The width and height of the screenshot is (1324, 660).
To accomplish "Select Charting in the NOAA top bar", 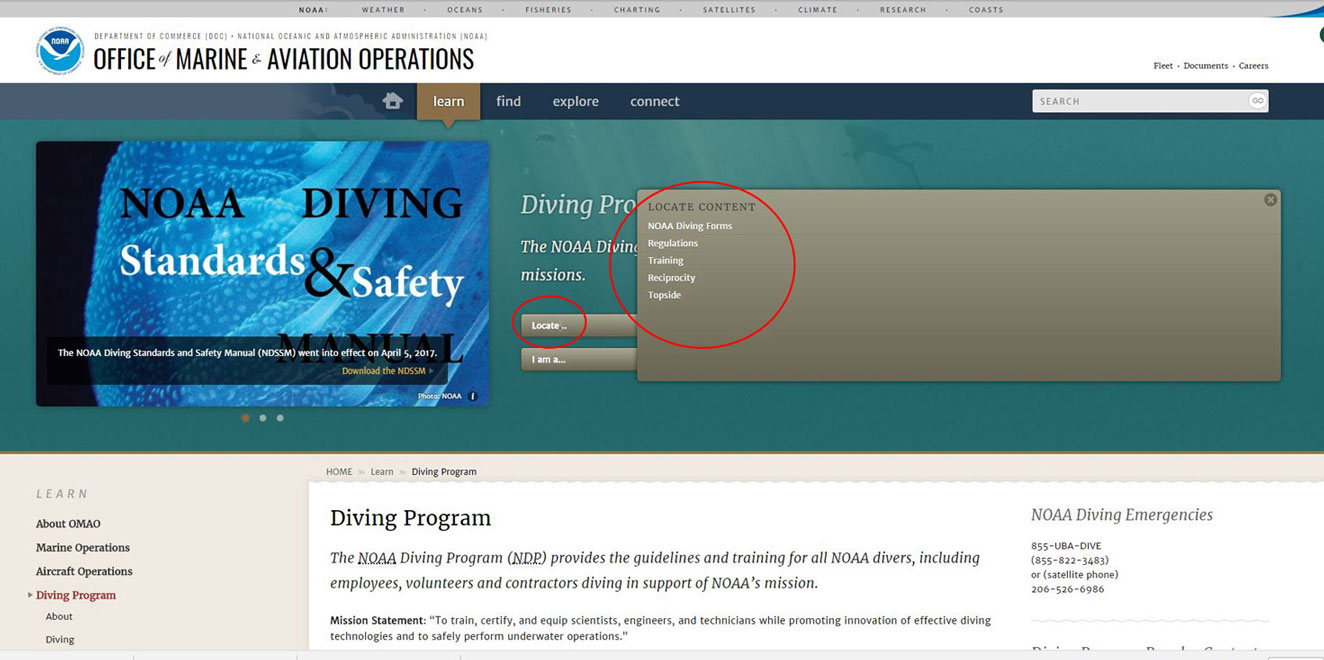I will point(637,10).
